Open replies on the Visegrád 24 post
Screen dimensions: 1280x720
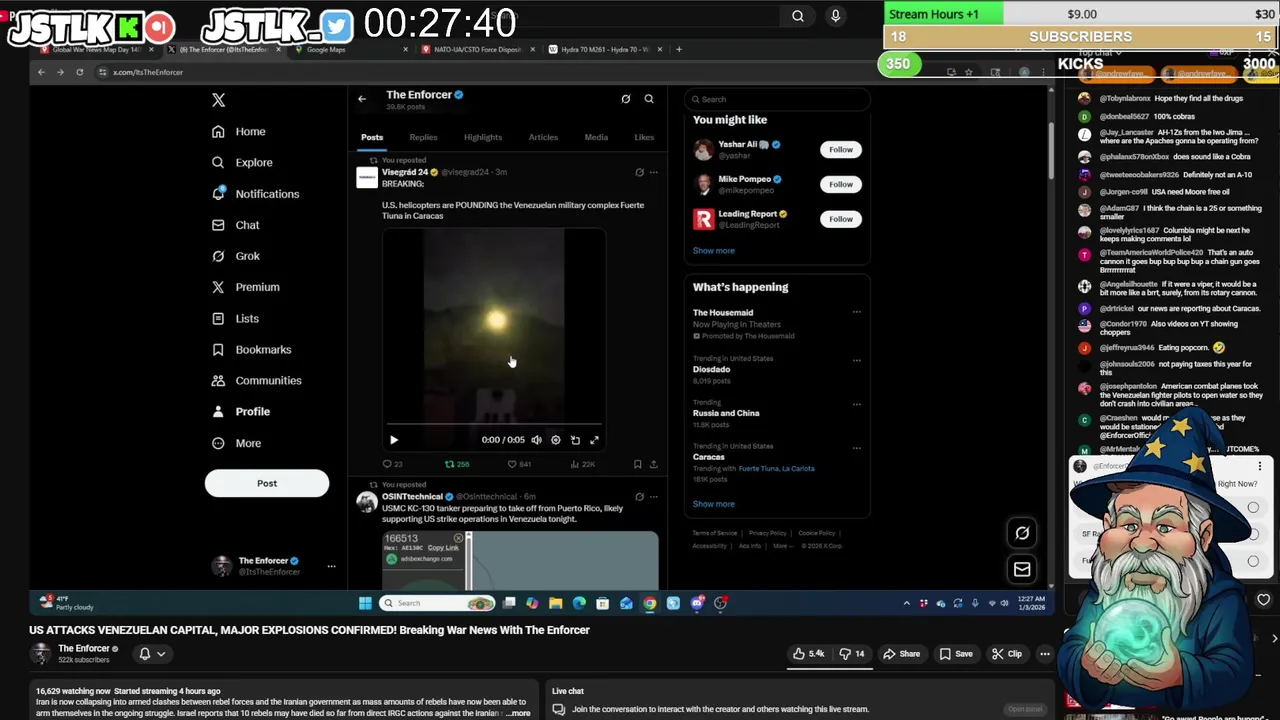coord(392,464)
